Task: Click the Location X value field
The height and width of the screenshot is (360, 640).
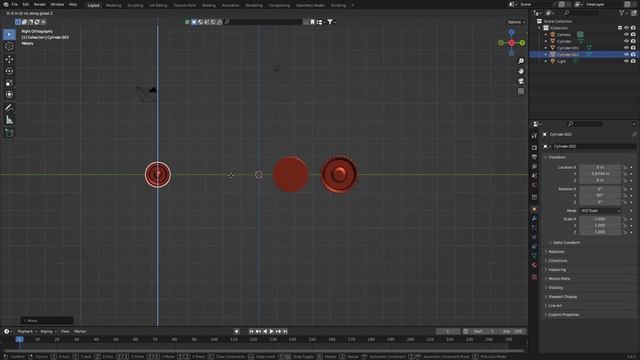Action: [600, 167]
